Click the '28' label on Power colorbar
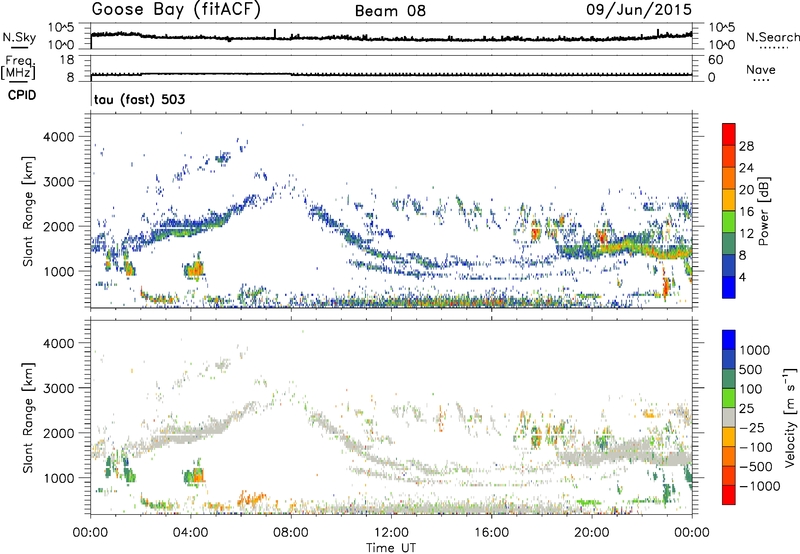 click(746, 146)
